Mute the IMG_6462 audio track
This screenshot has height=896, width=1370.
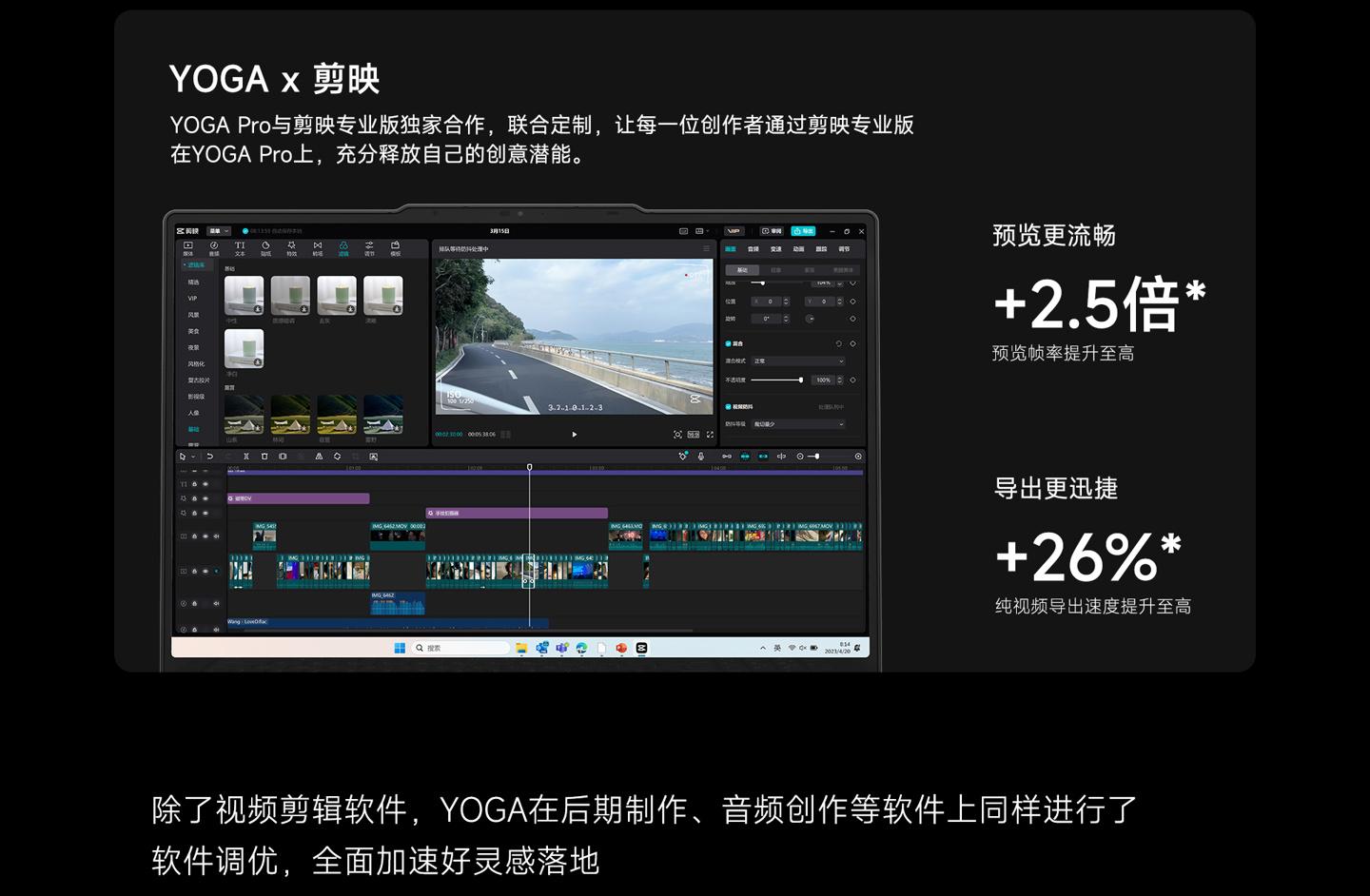(x=216, y=603)
